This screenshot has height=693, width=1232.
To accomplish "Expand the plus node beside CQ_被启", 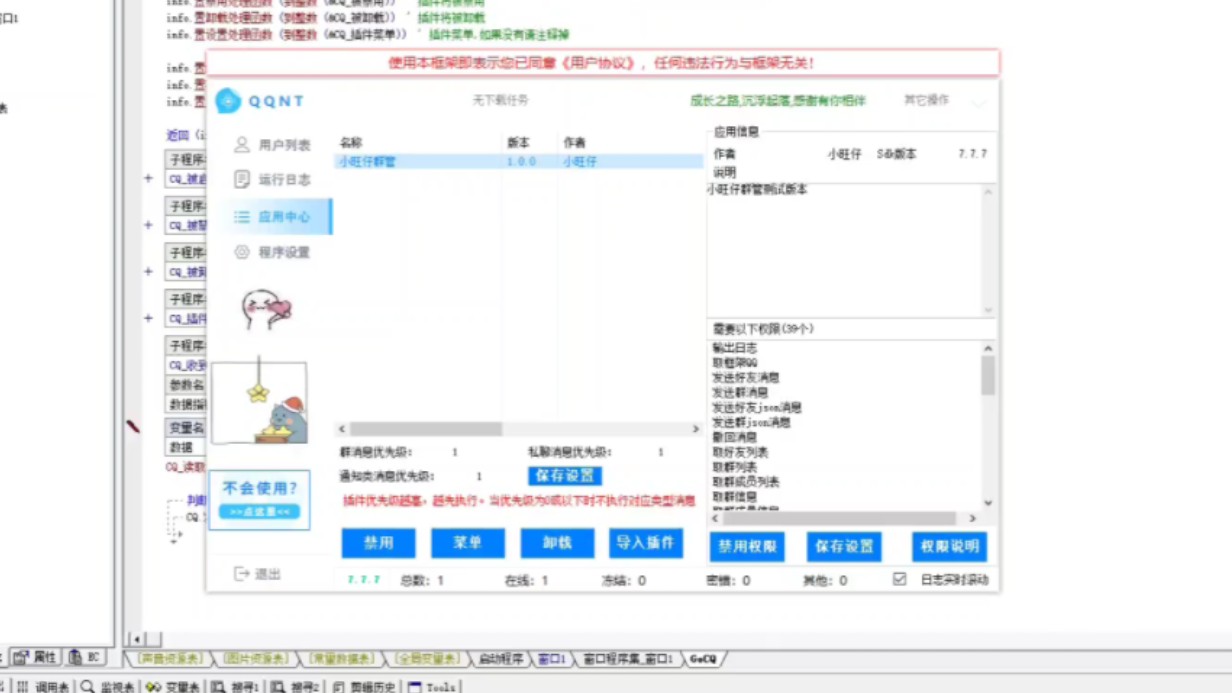I will (x=147, y=177).
